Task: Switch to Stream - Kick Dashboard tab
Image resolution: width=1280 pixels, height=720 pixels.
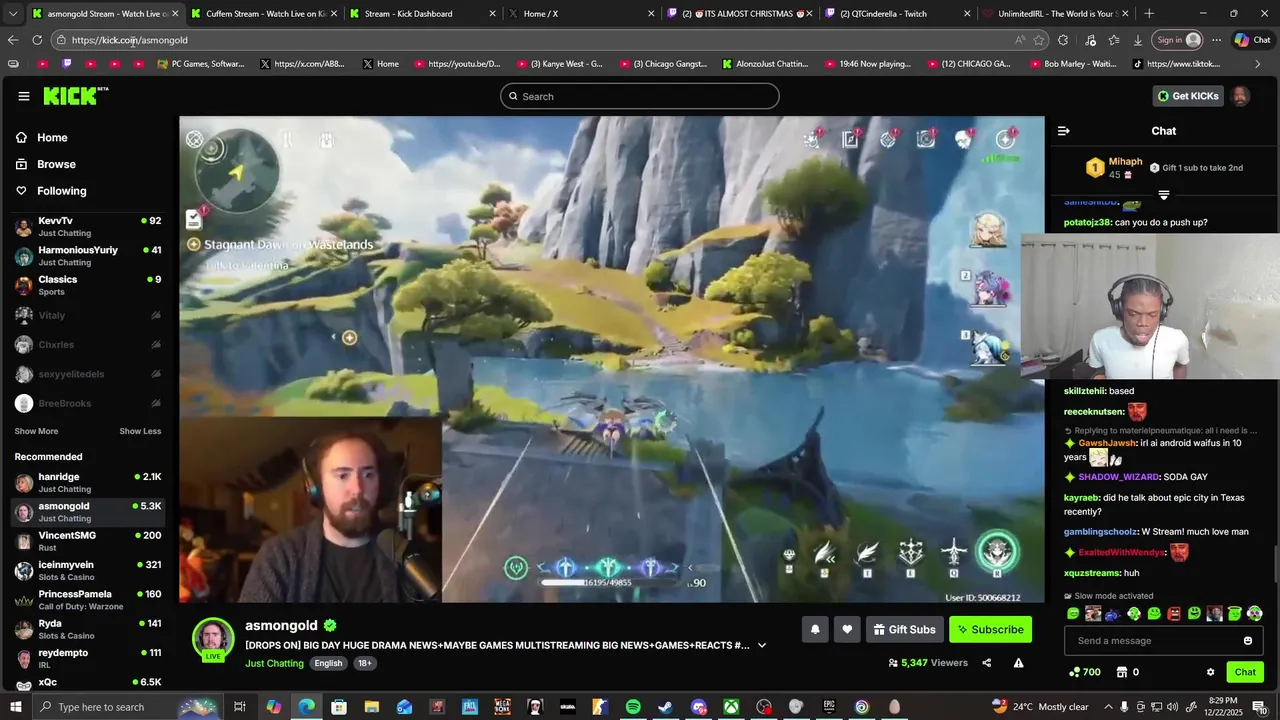Action: click(x=423, y=14)
